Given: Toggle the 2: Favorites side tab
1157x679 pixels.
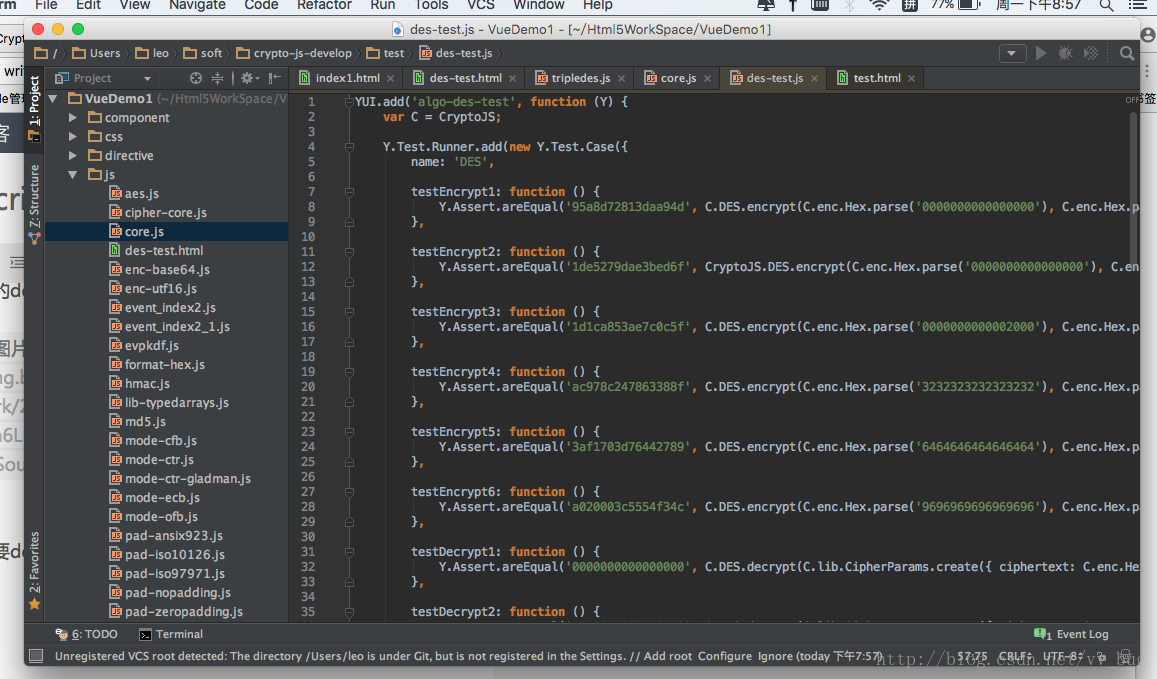Looking at the screenshot, I should [34, 570].
